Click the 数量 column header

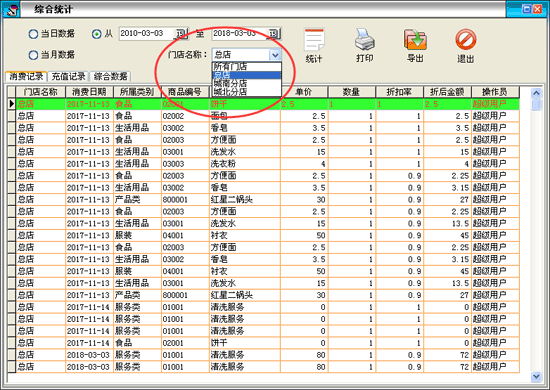pyautogui.click(x=351, y=92)
